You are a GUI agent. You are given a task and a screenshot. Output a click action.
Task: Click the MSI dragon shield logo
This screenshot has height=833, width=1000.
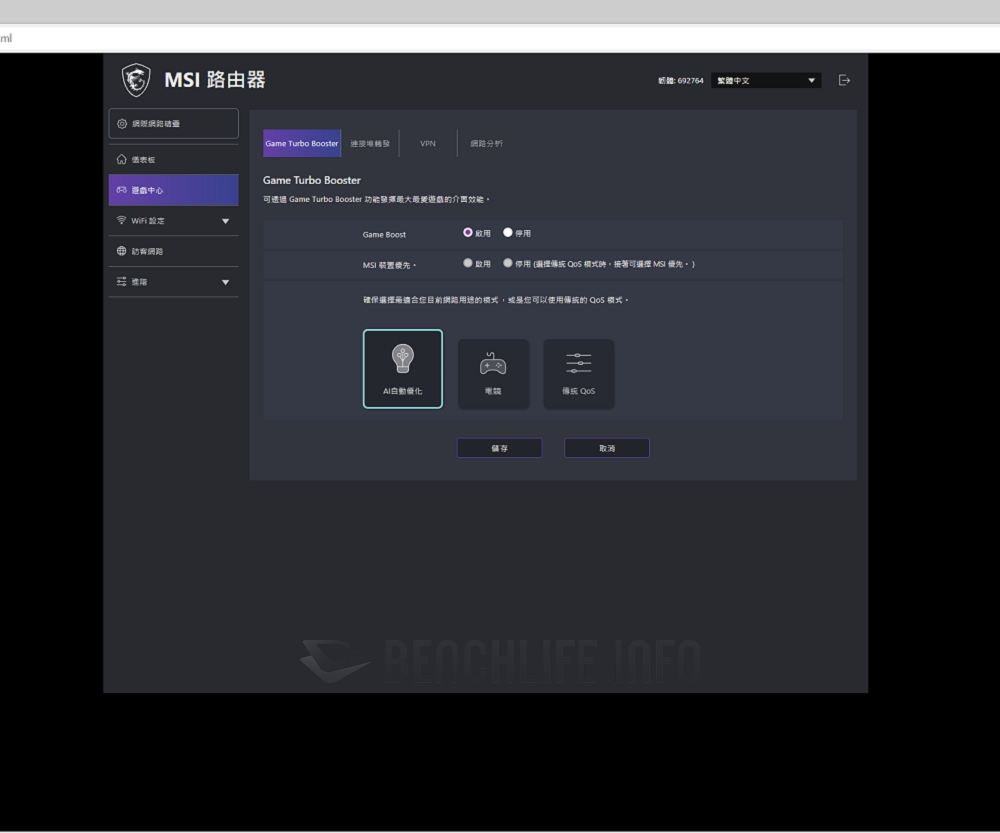(x=136, y=80)
